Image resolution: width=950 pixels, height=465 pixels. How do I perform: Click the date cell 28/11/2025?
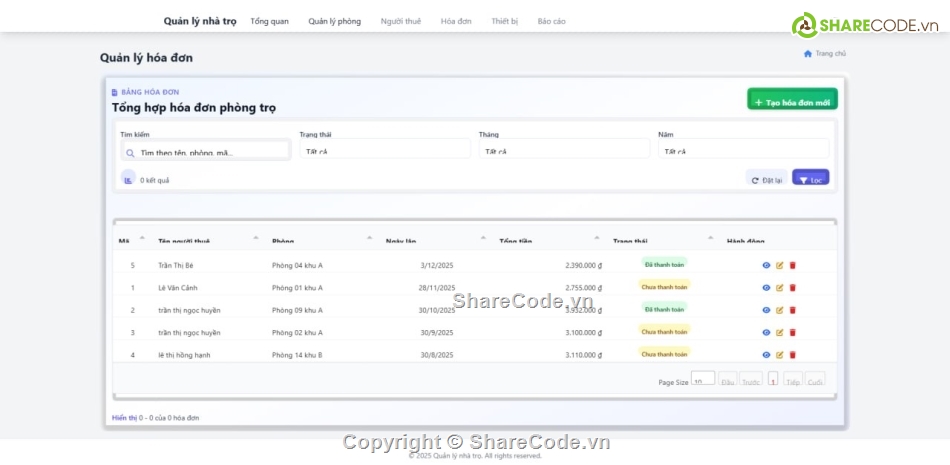click(x=437, y=288)
